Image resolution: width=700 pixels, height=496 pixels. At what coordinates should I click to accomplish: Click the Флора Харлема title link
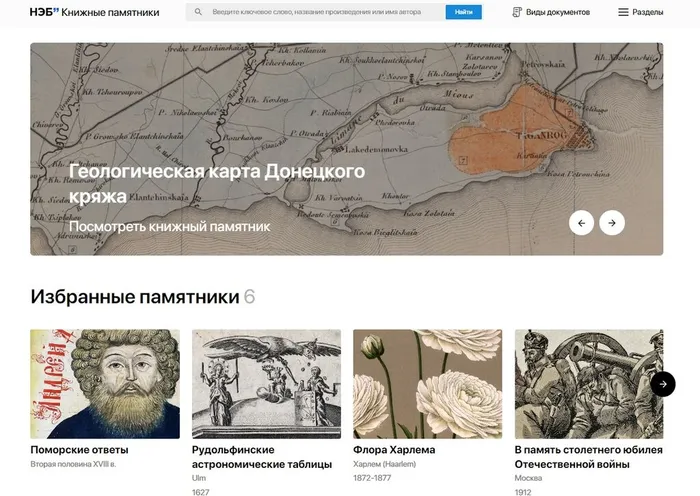tap(394, 450)
